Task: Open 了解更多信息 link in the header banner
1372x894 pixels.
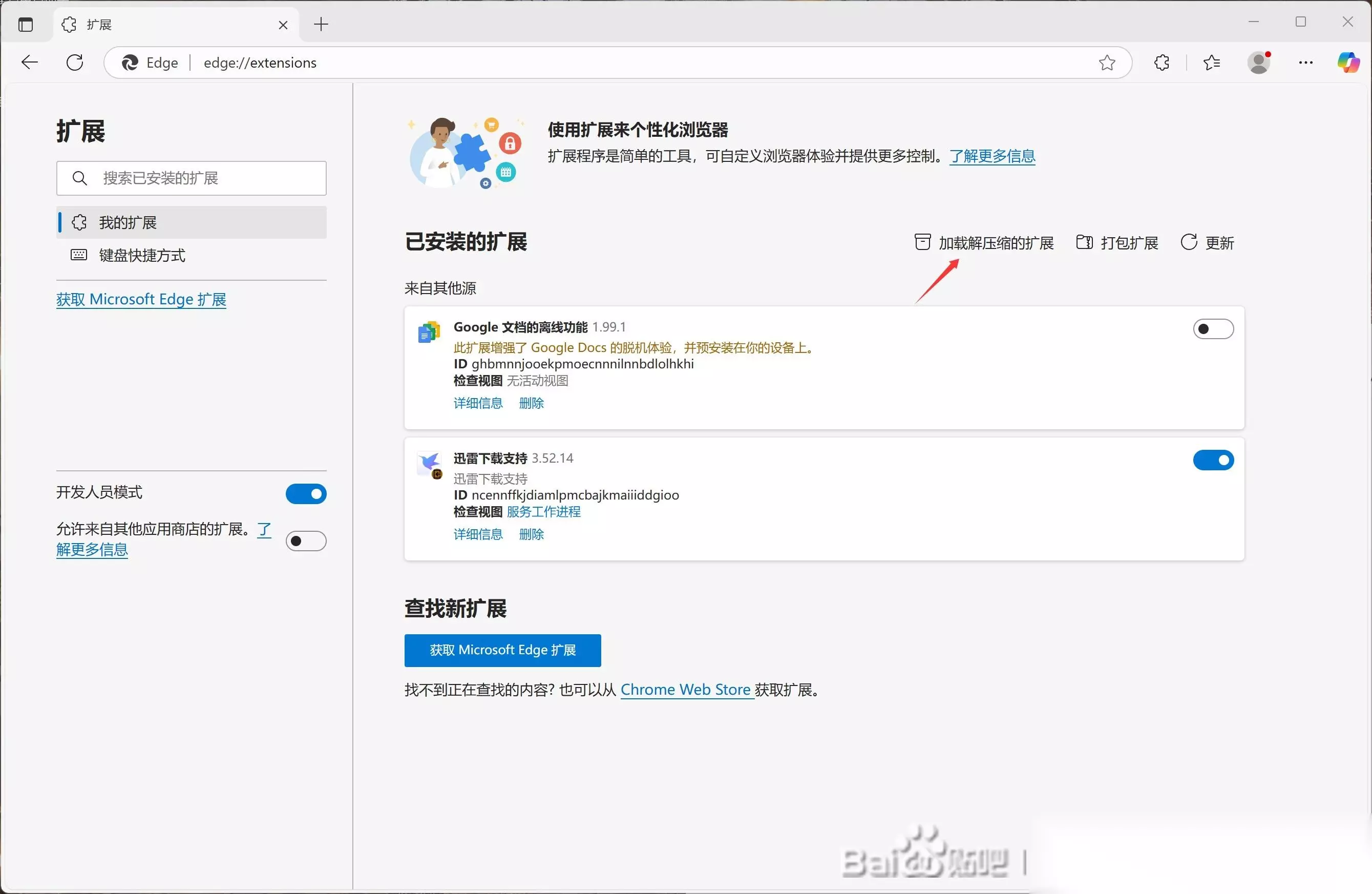Action: point(992,156)
